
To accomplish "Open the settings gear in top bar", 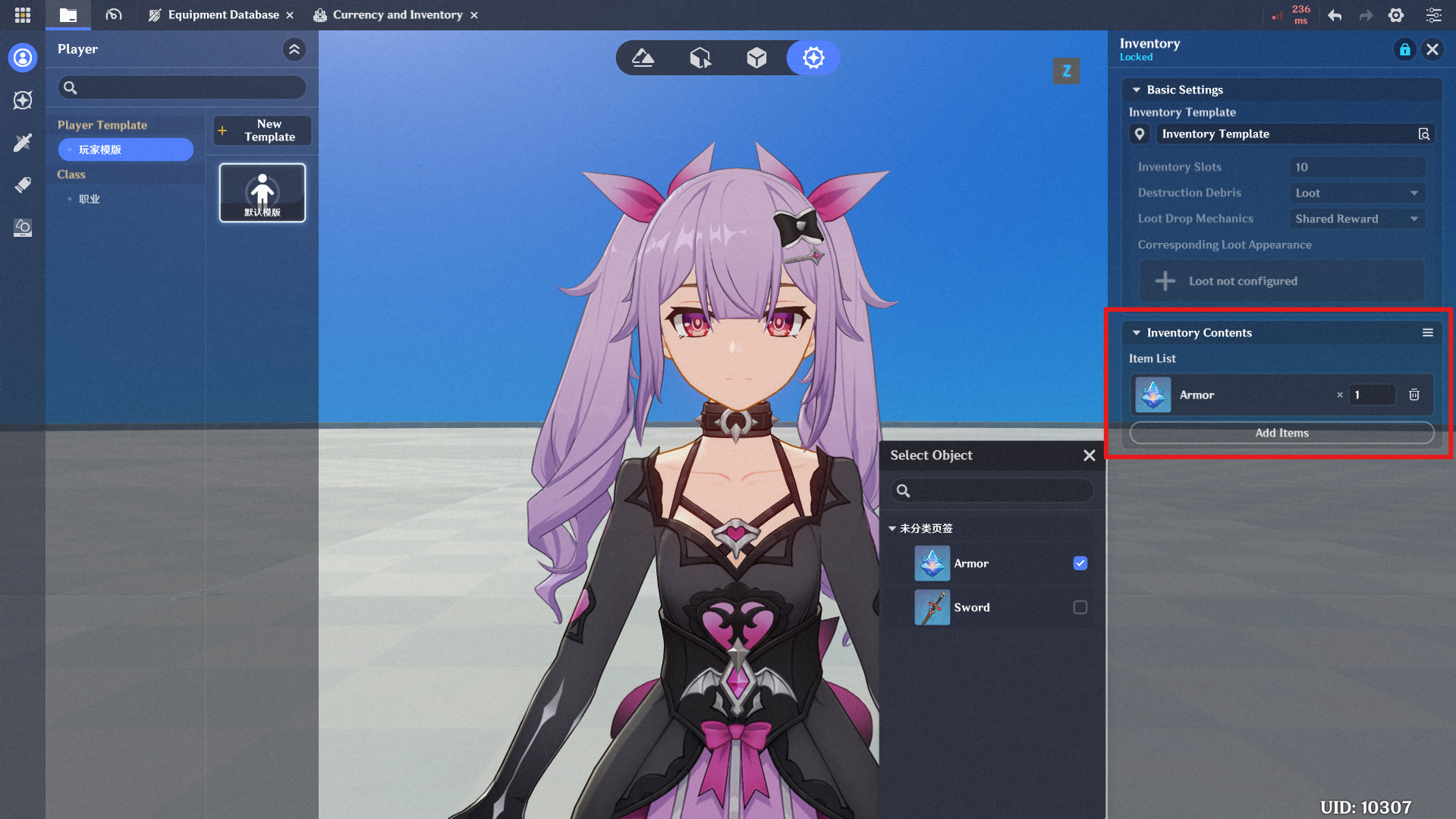I will (x=1396, y=15).
